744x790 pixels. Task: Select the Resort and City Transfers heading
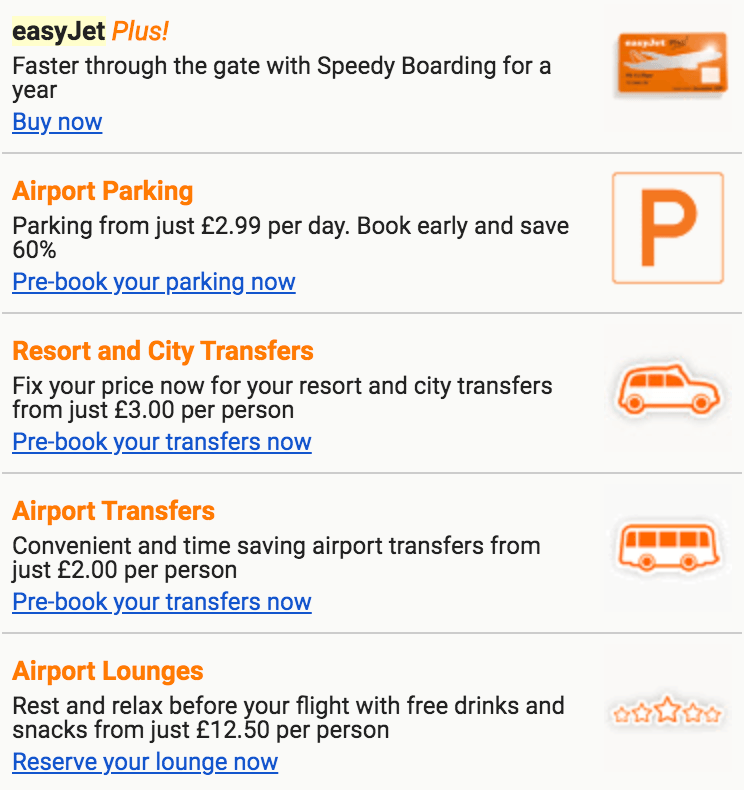point(163,351)
